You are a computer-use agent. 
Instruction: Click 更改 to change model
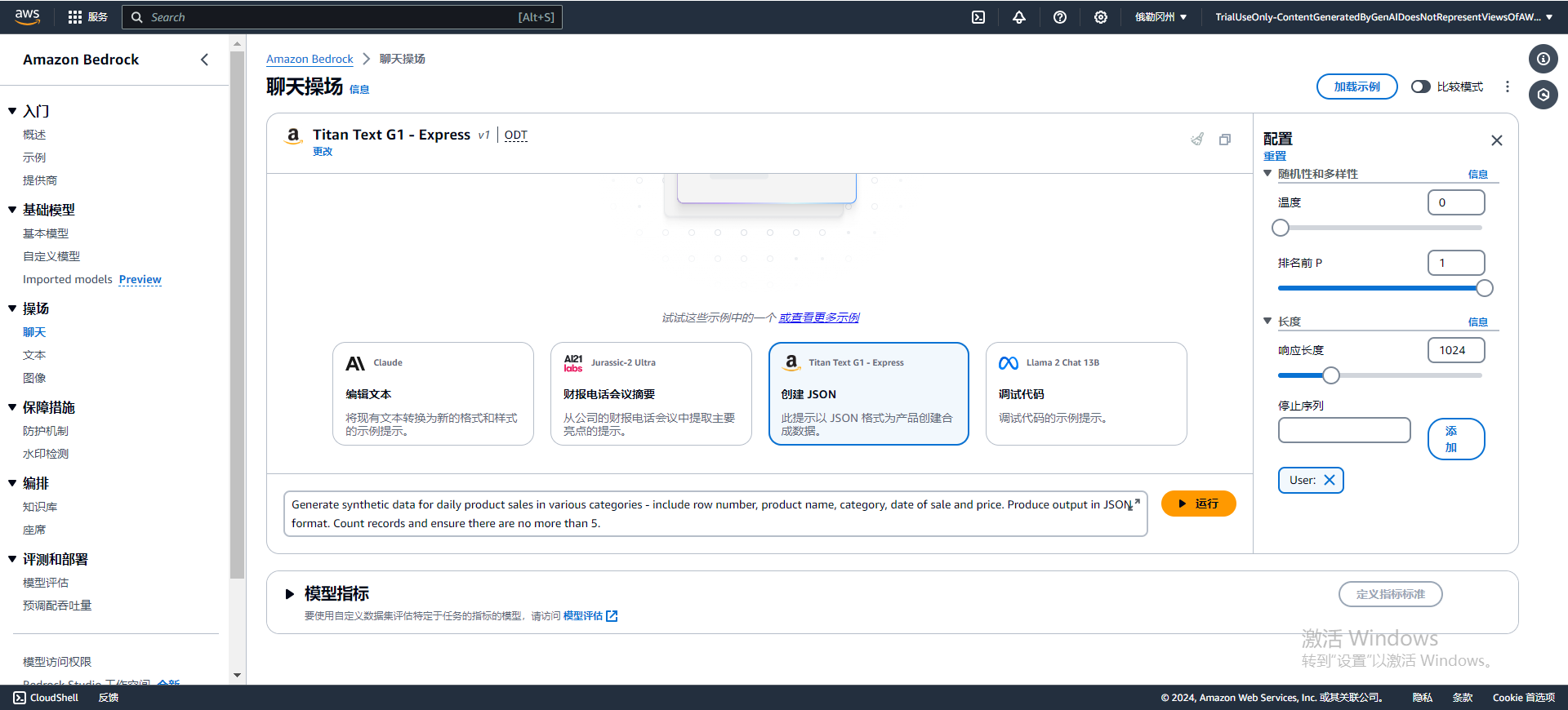[323, 152]
